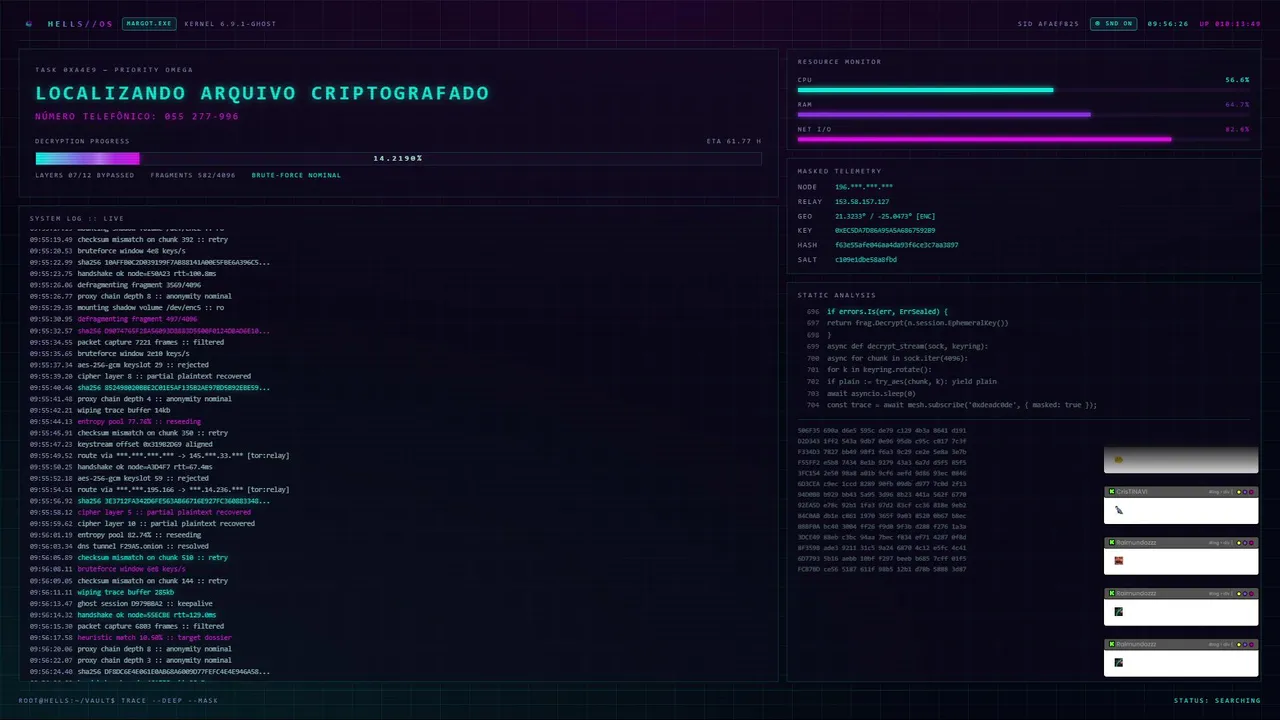This screenshot has height=720, width=1280.
Task: Click the STATUS: SEARCHING indicator
Action: pos(1217,700)
